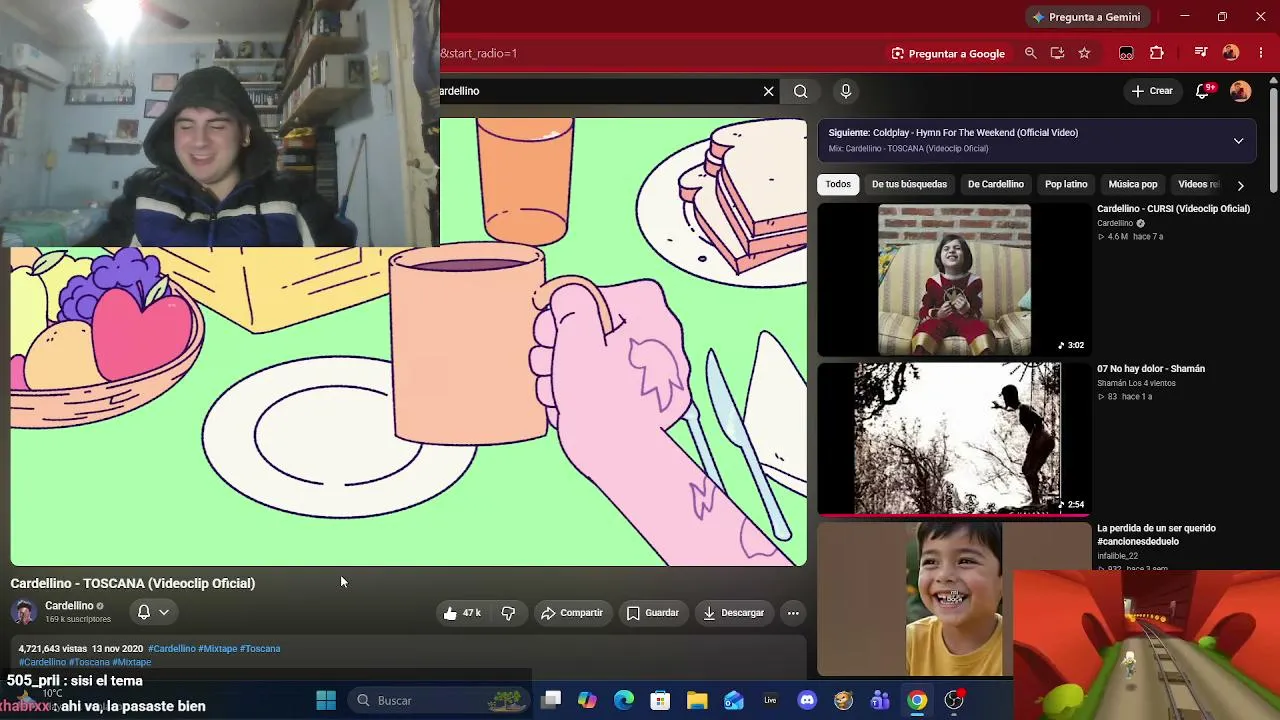This screenshot has height=720, width=1280.
Task: Open Discord from the taskbar
Action: click(x=807, y=700)
